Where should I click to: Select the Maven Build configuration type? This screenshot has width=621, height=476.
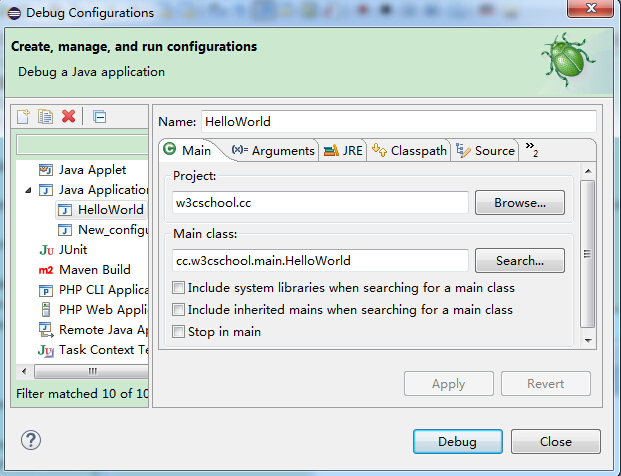tap(94, 269)
